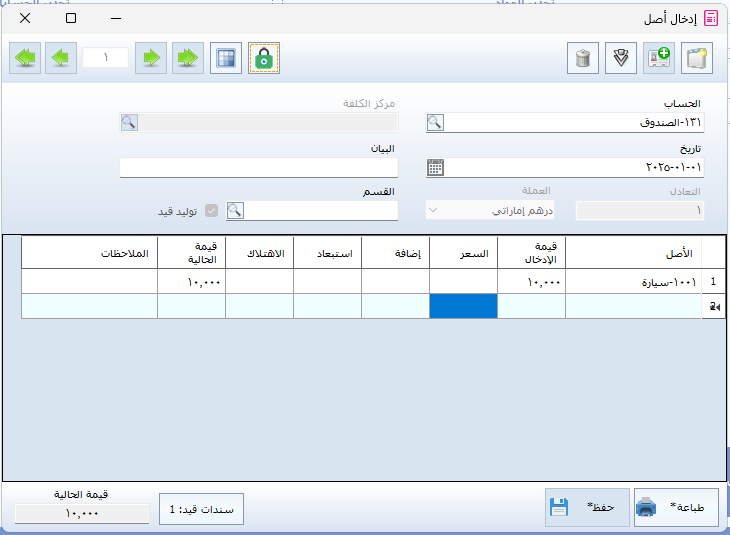
Task: Click the new document icon in toolbar
Action: coord(698,58)
